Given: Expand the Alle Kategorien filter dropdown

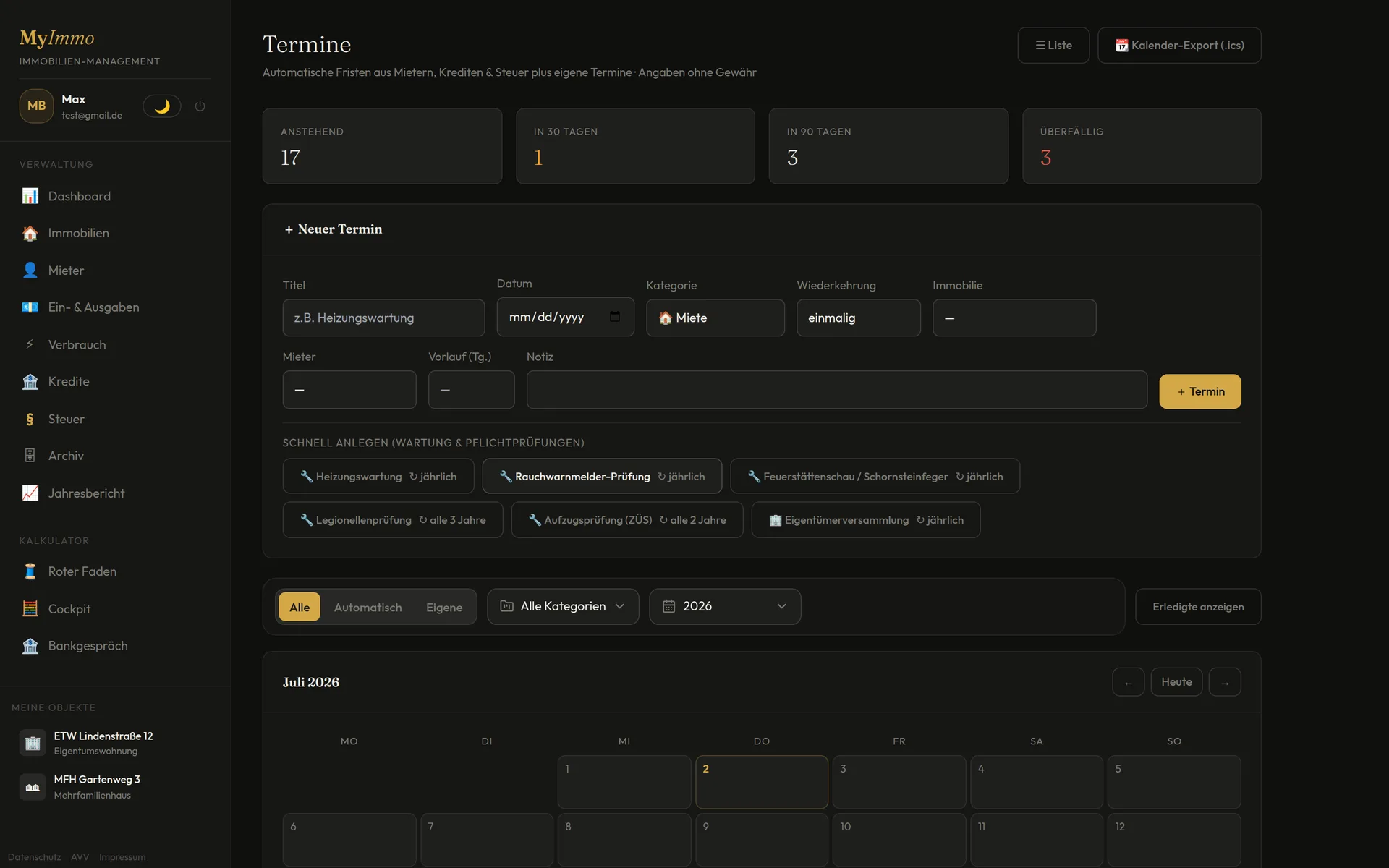Looking at the screenshot, I should [x=563, y=606].
